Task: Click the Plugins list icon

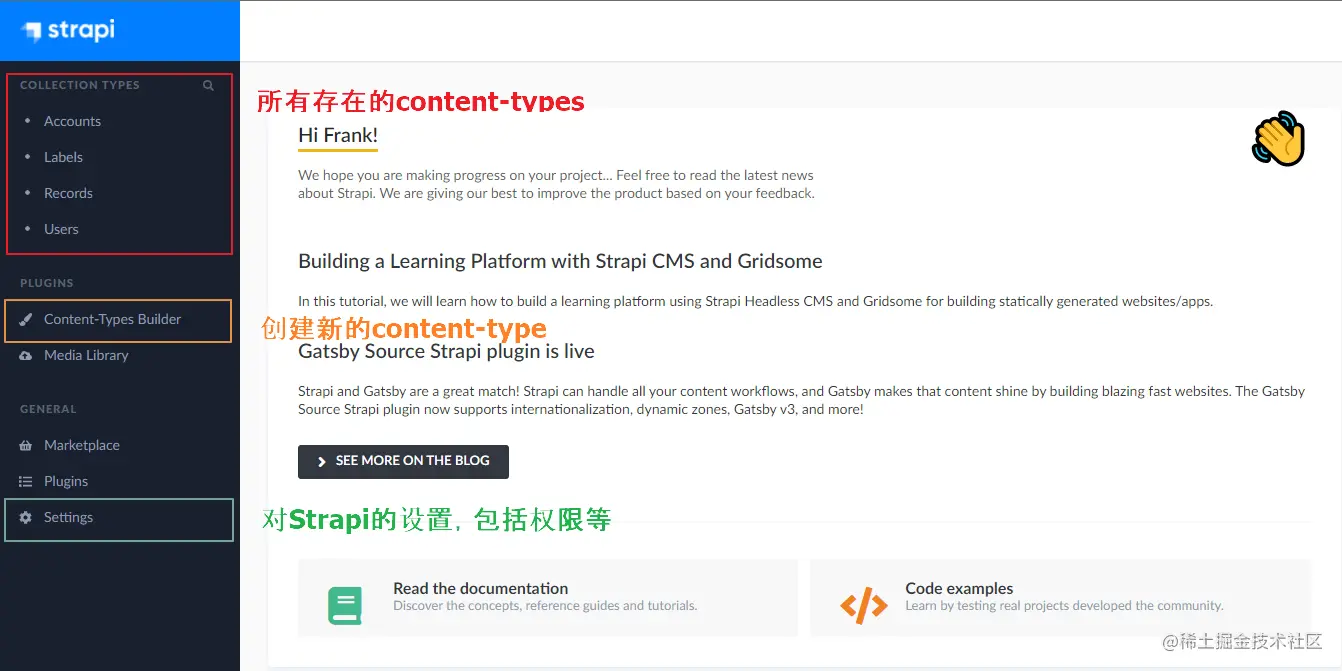Action: pos(26,481)
